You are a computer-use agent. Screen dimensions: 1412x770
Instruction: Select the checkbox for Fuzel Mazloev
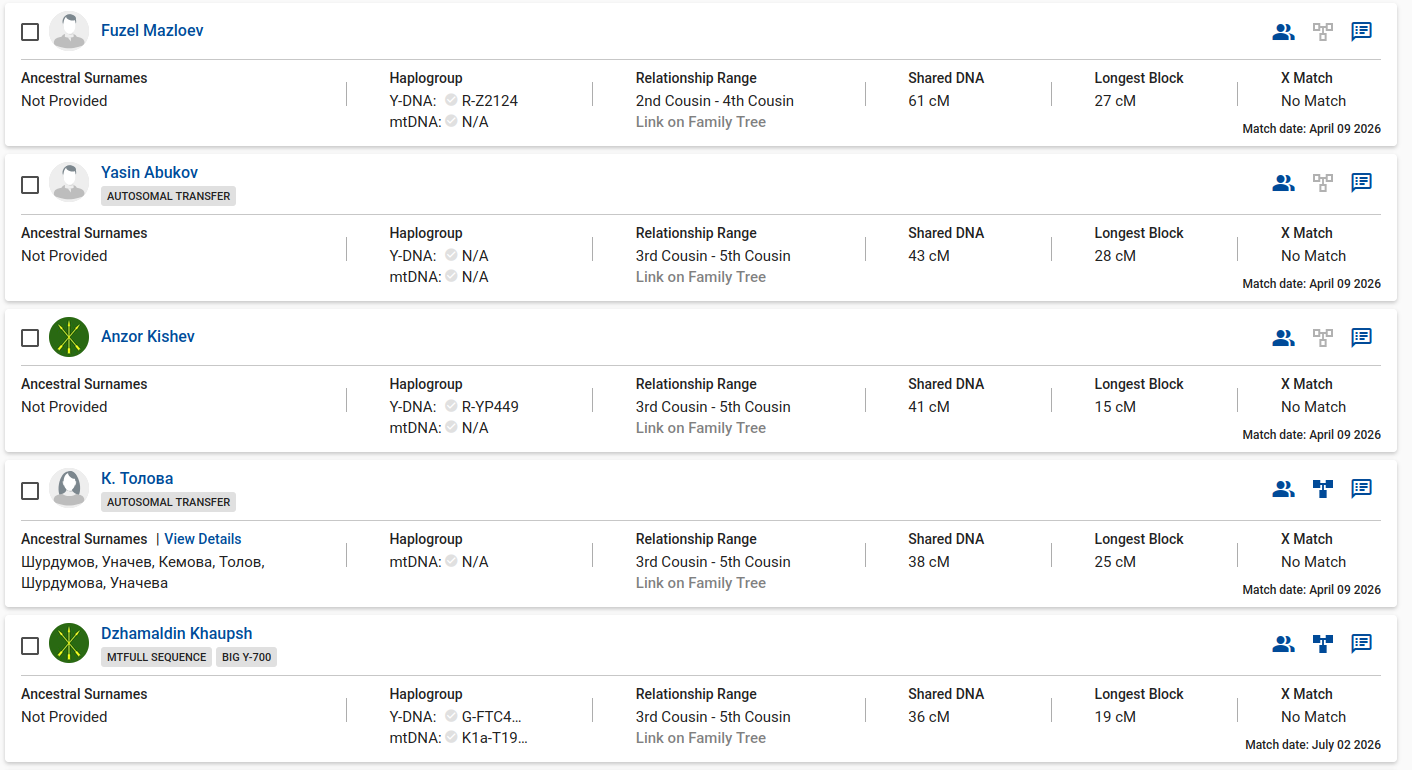click(30, 32)
